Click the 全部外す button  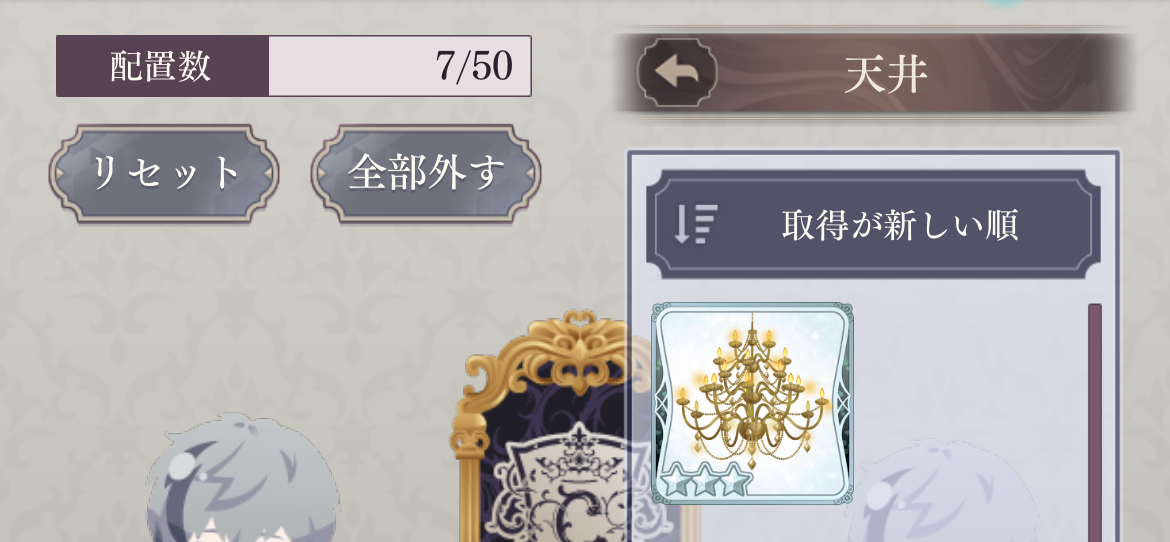click(426, 173)
